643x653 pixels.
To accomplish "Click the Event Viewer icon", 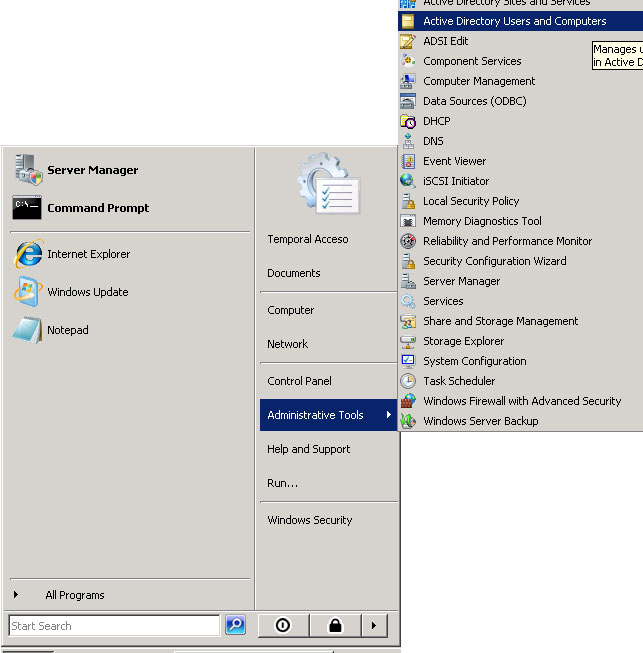I will 408,161.
